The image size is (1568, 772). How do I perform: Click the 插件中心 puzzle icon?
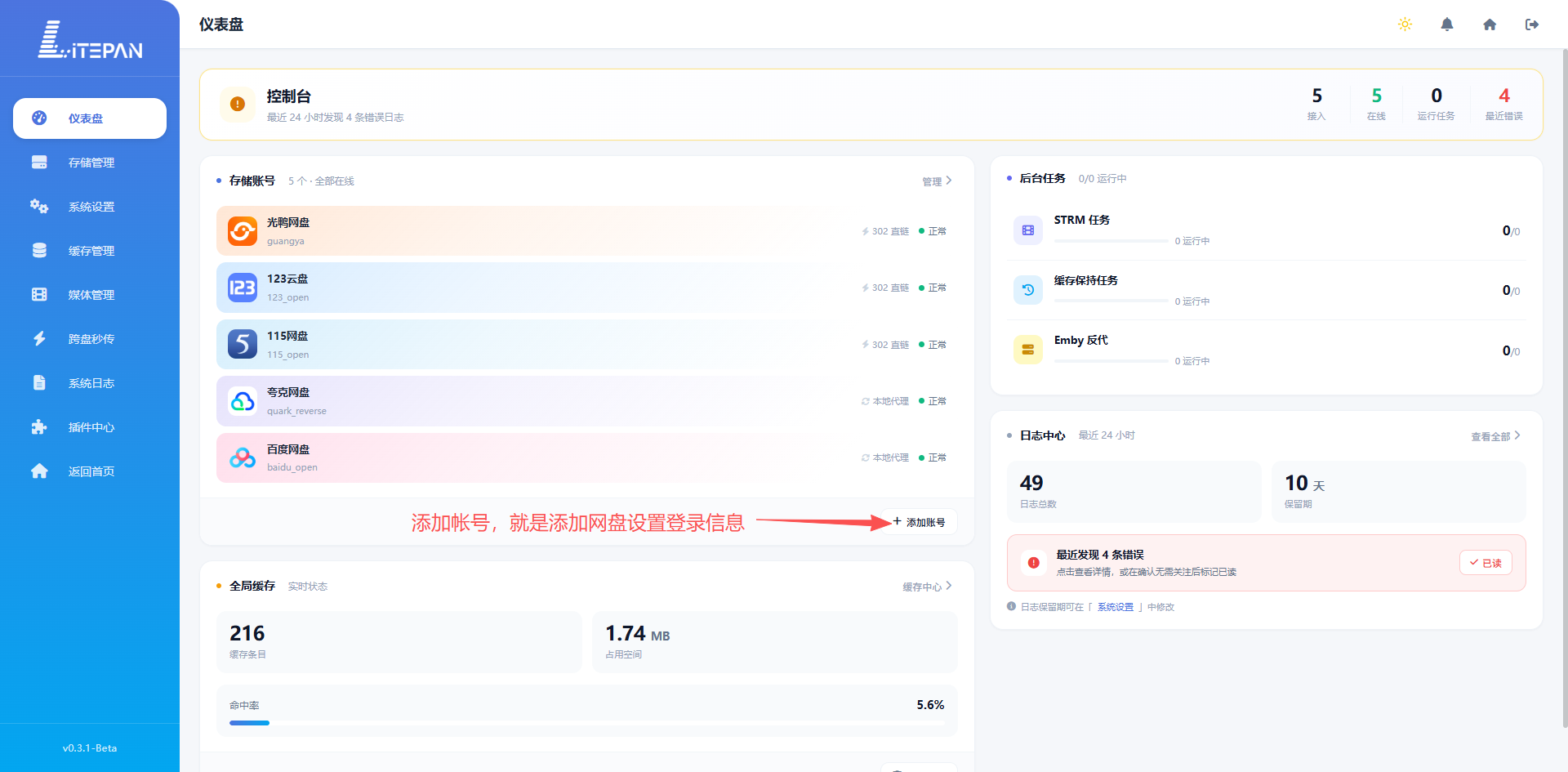[39, 426]
